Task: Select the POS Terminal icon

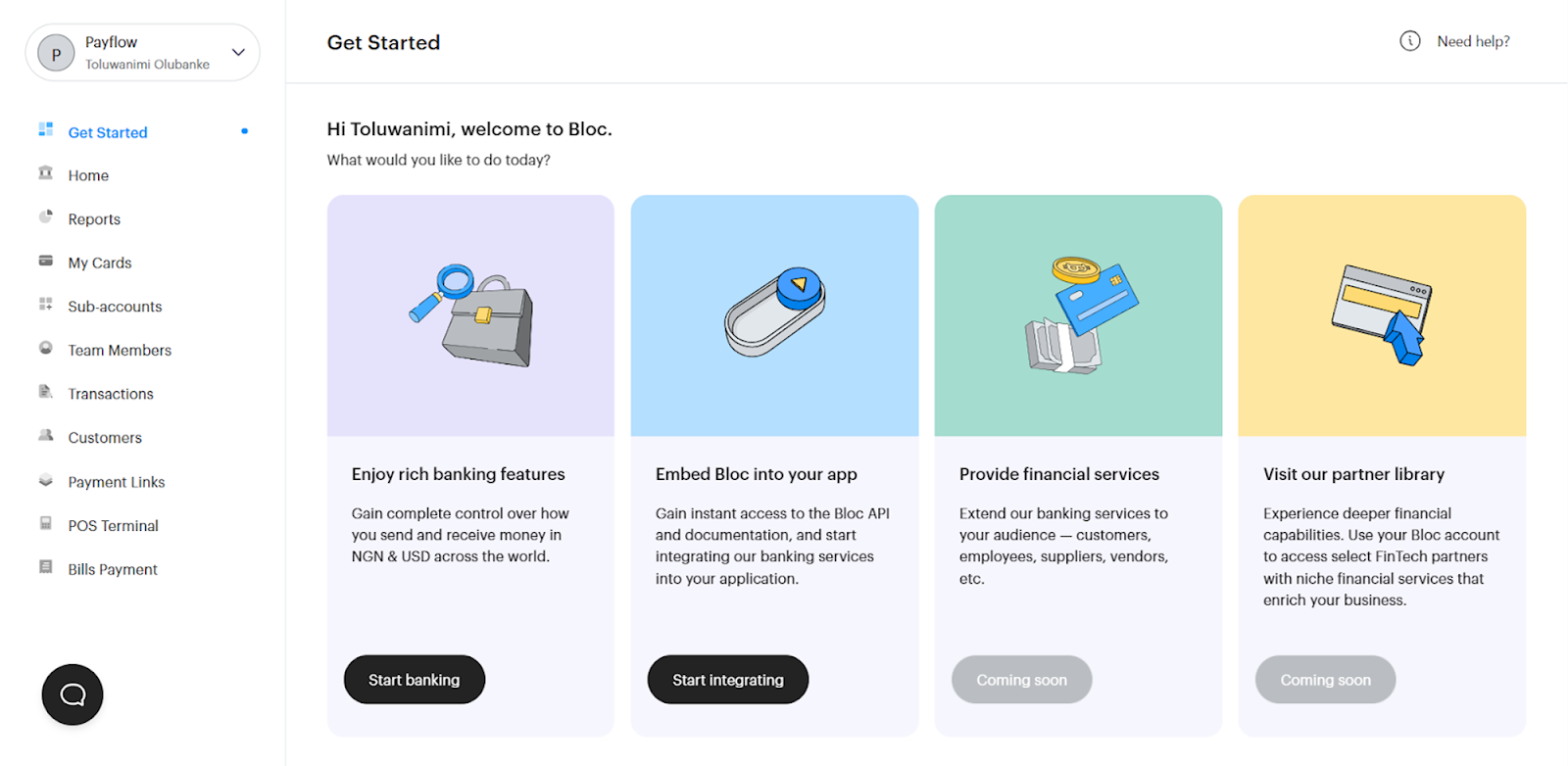Action: pos(45,525)
